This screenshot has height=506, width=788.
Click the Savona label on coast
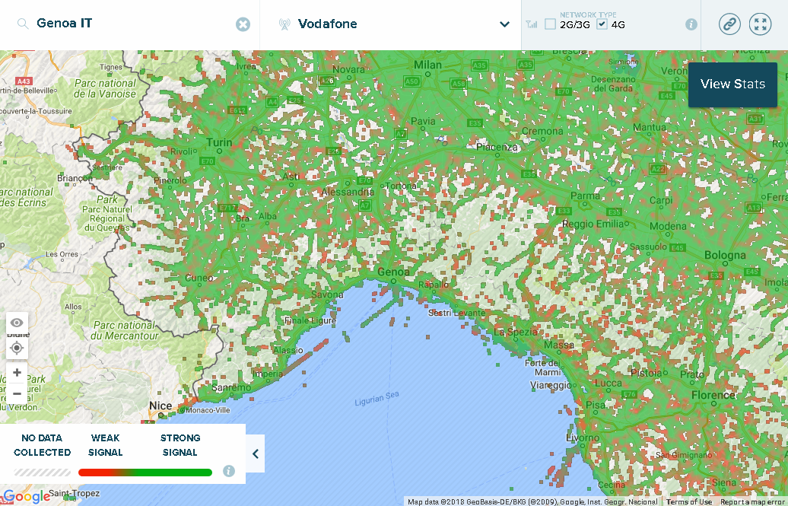tap(327, 294)
